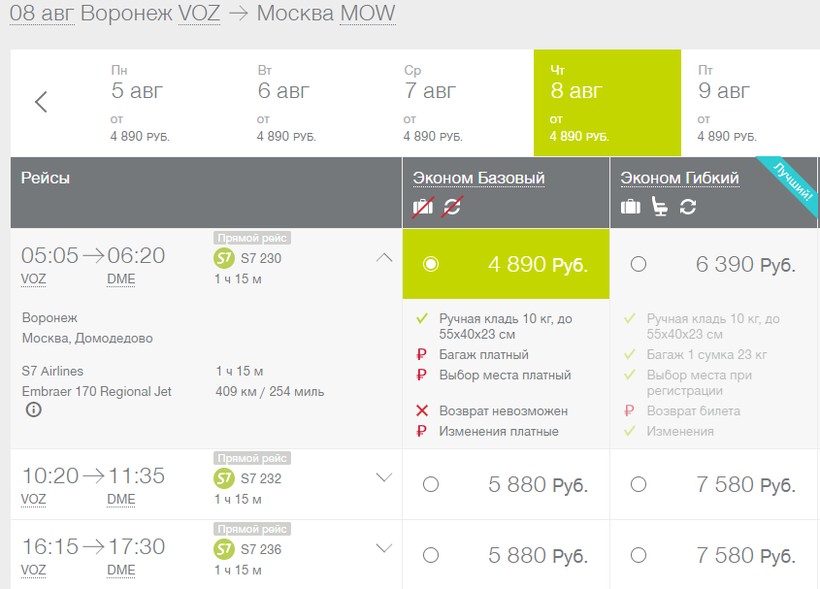
Task: Go to previous dates with left arrow
Action: pyautogui.click(x=41, y=101)
